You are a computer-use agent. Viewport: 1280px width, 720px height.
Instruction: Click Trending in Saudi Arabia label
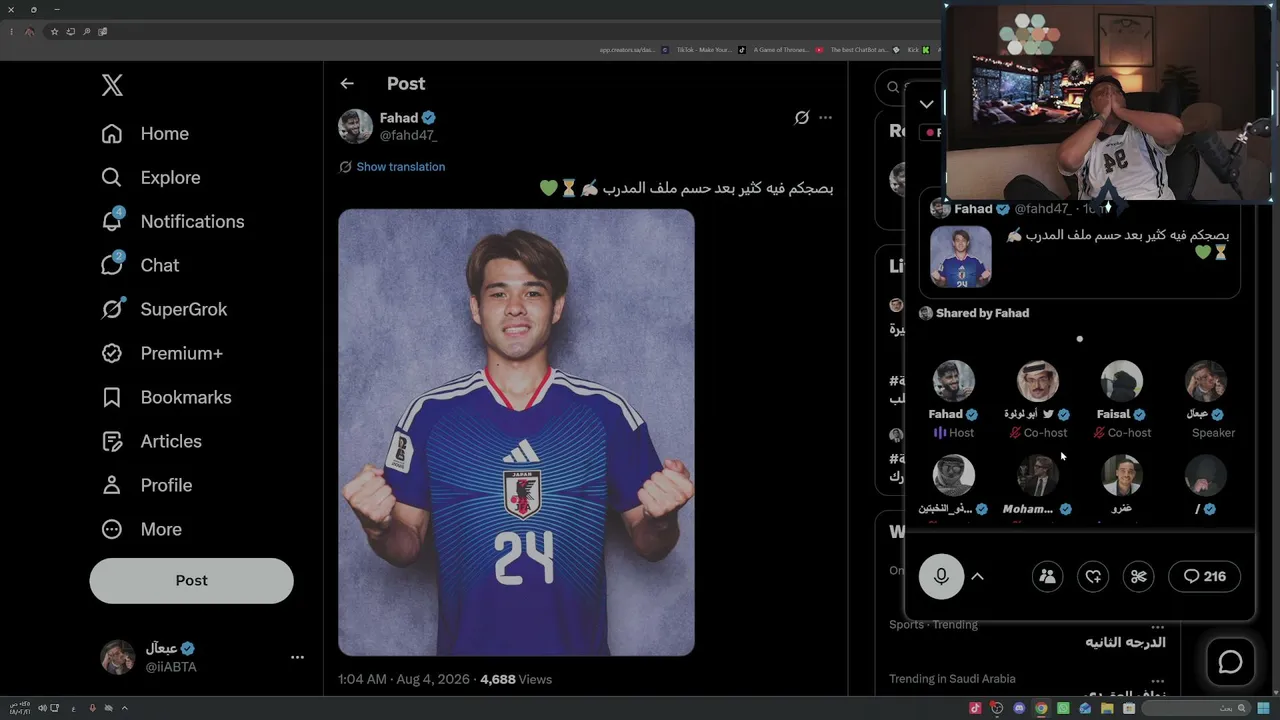pos(952,679)
